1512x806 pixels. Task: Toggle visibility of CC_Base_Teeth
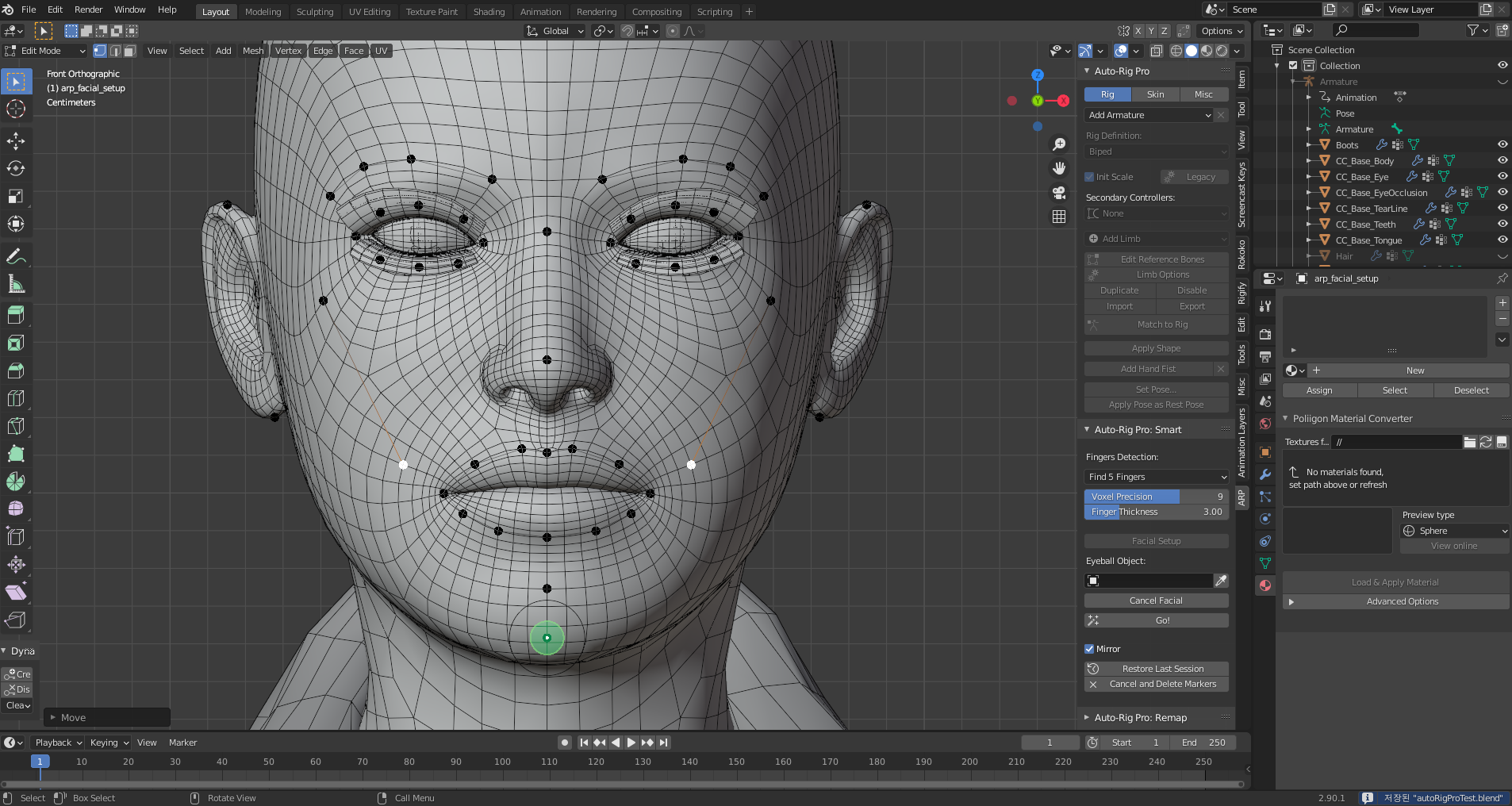1502,224
